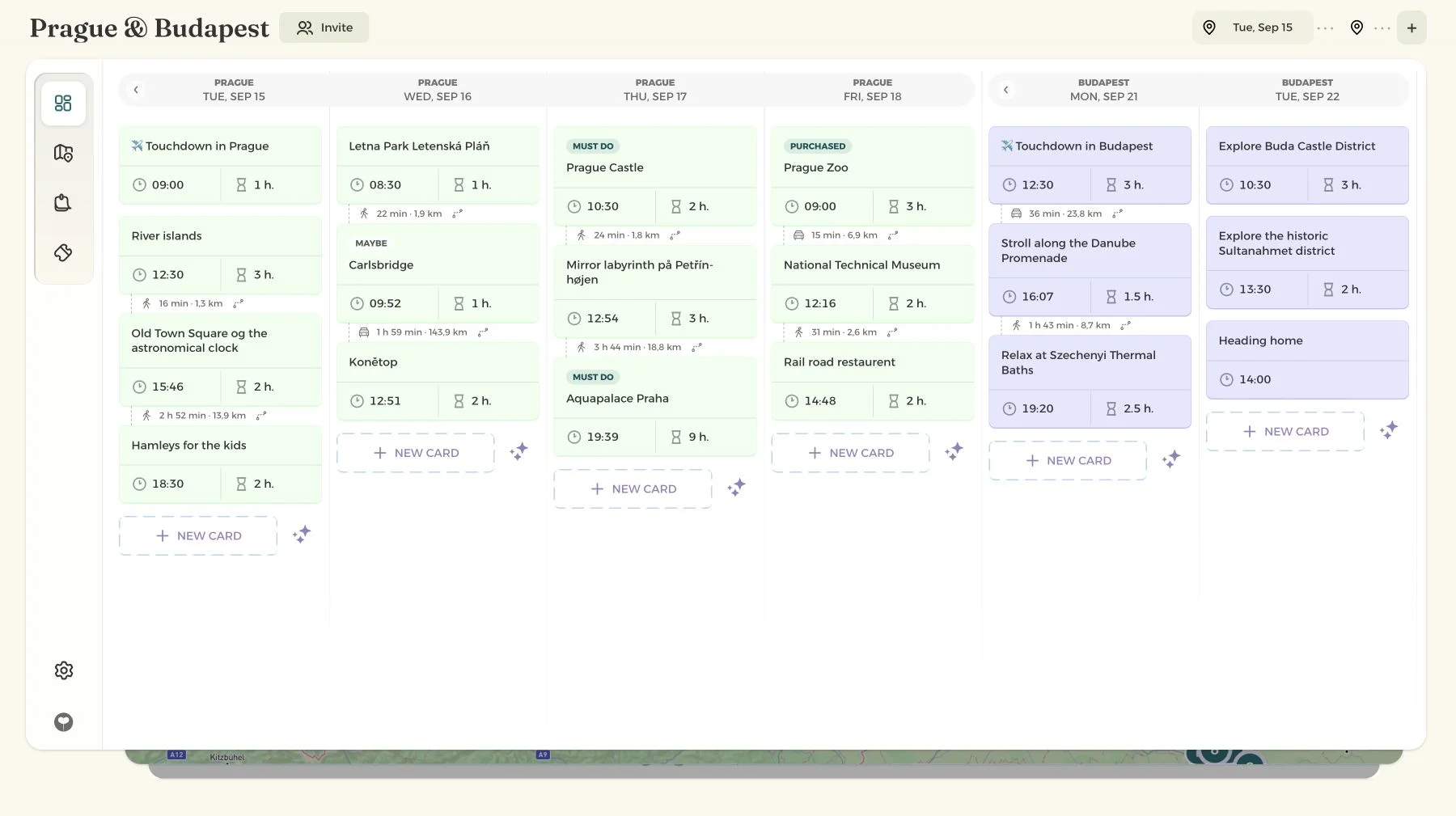
Task: Collapse Prague section with left chevron
Action: click(136, 90)
